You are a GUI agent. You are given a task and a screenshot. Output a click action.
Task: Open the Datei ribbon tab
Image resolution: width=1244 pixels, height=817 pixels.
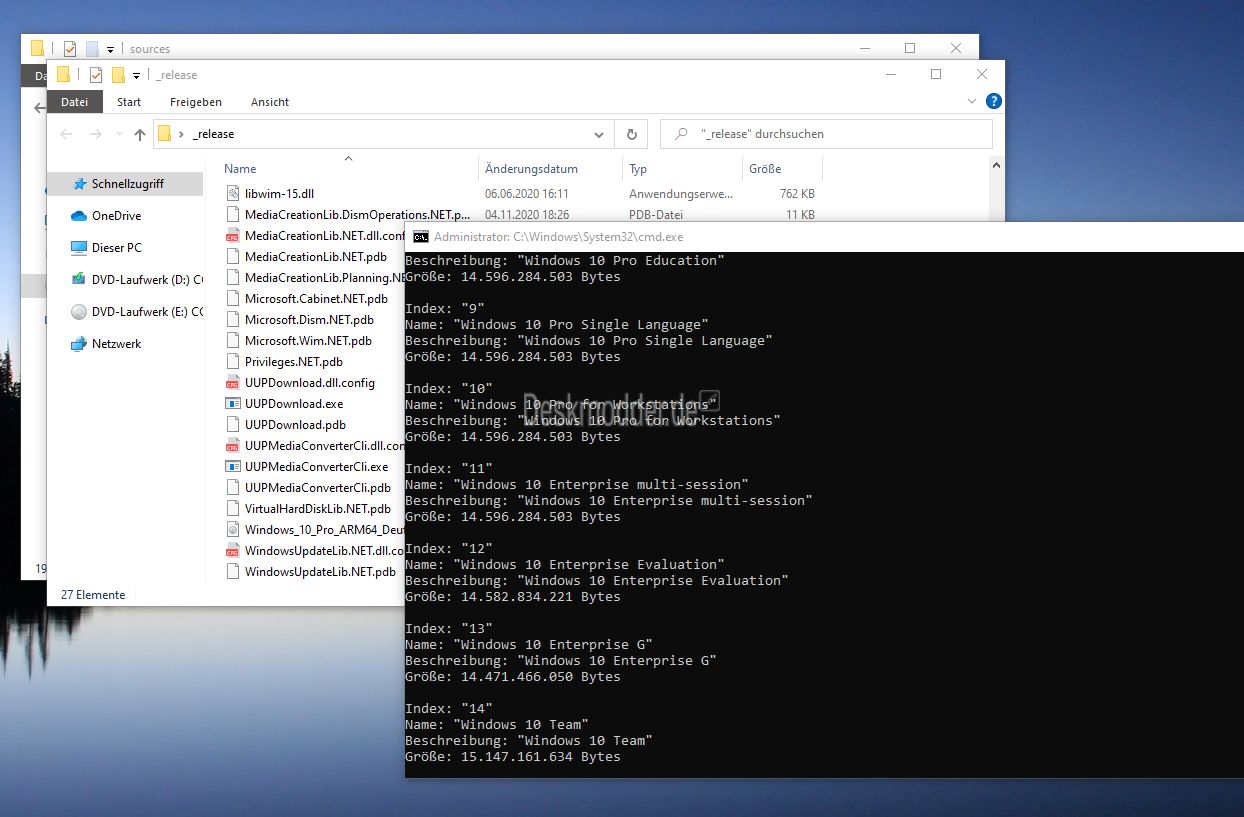[75, 102]
